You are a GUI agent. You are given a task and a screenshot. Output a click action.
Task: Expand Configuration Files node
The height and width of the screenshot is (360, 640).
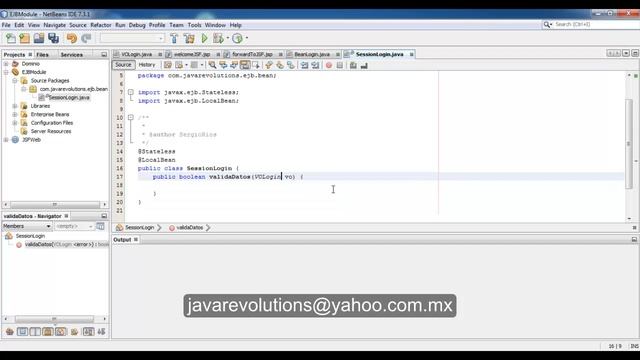pyautogui.click(x=15, y=123)
